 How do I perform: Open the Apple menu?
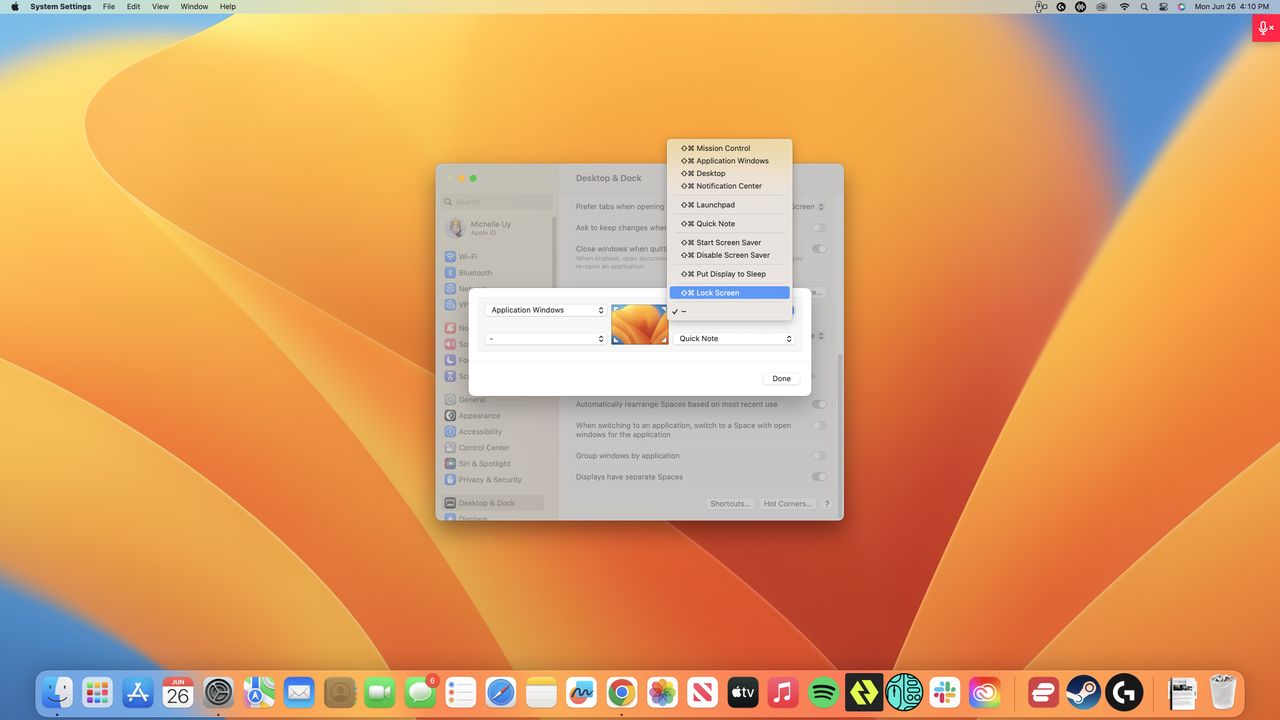(15, 7)
